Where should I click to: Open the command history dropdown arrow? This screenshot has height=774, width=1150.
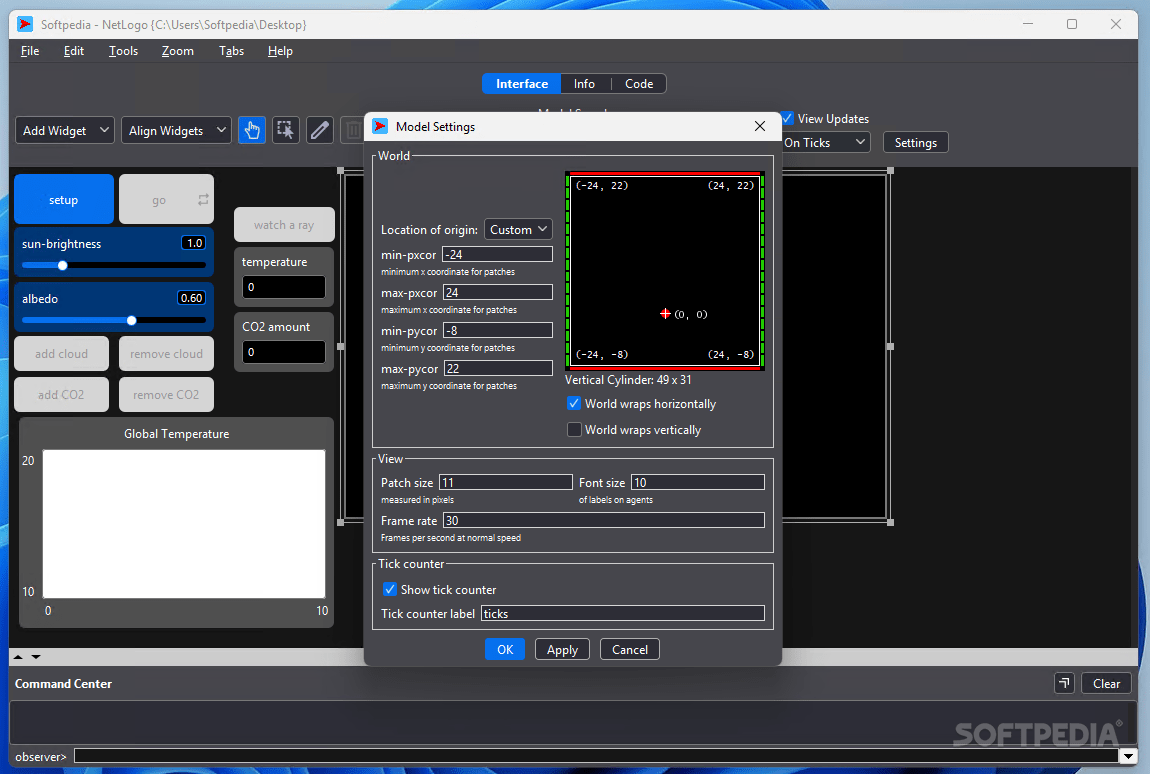coord(1128,756)
